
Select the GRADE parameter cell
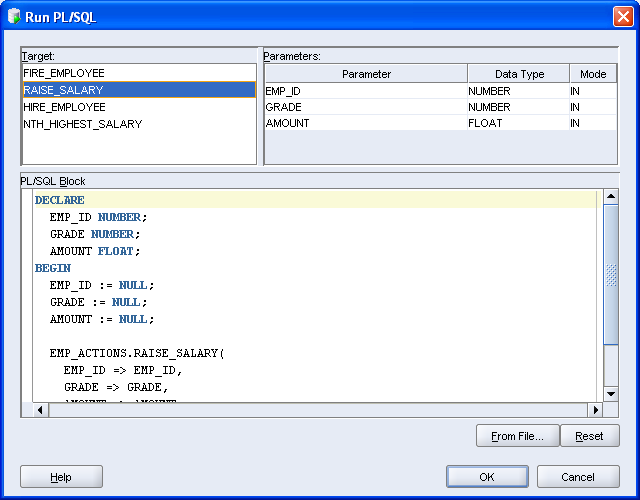click(x=366, y=107)
